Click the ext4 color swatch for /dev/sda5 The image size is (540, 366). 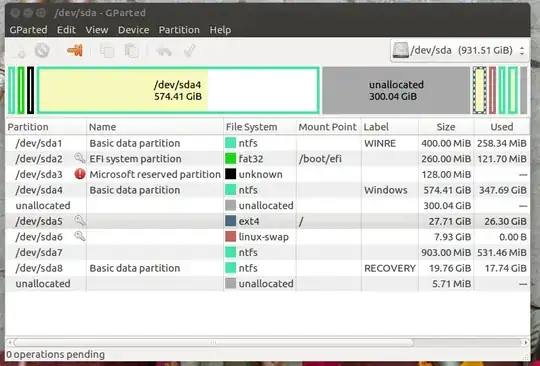tap(230, 221)
